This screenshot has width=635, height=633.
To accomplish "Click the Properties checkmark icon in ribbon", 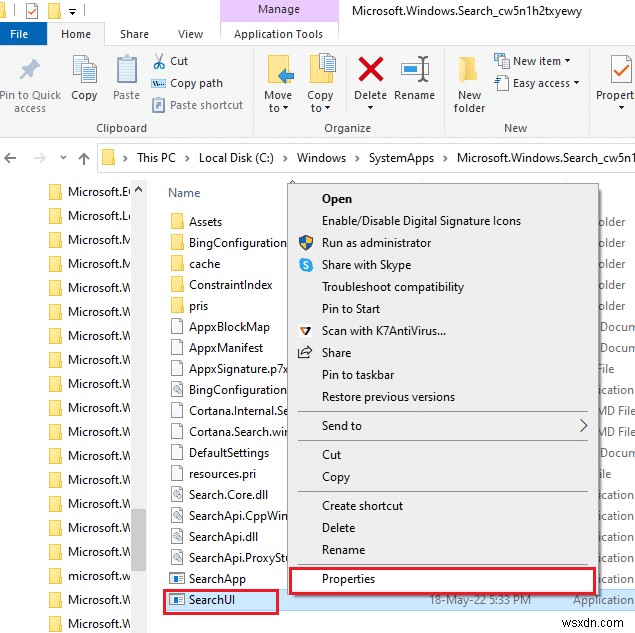I will click(x=621, y=69).
